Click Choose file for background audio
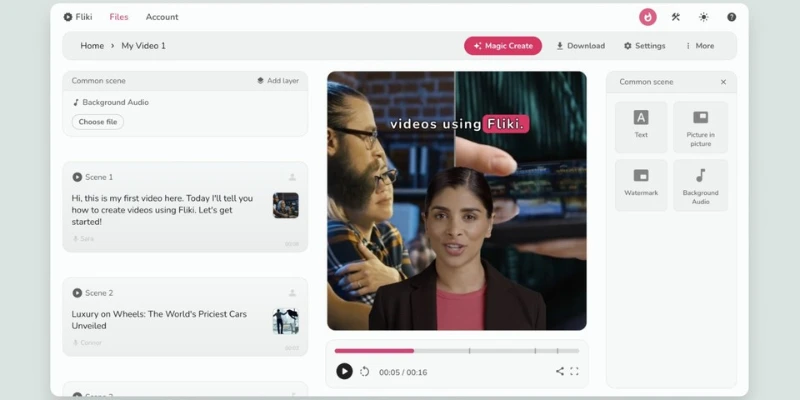Screen dimensions: 800x400 97,121
